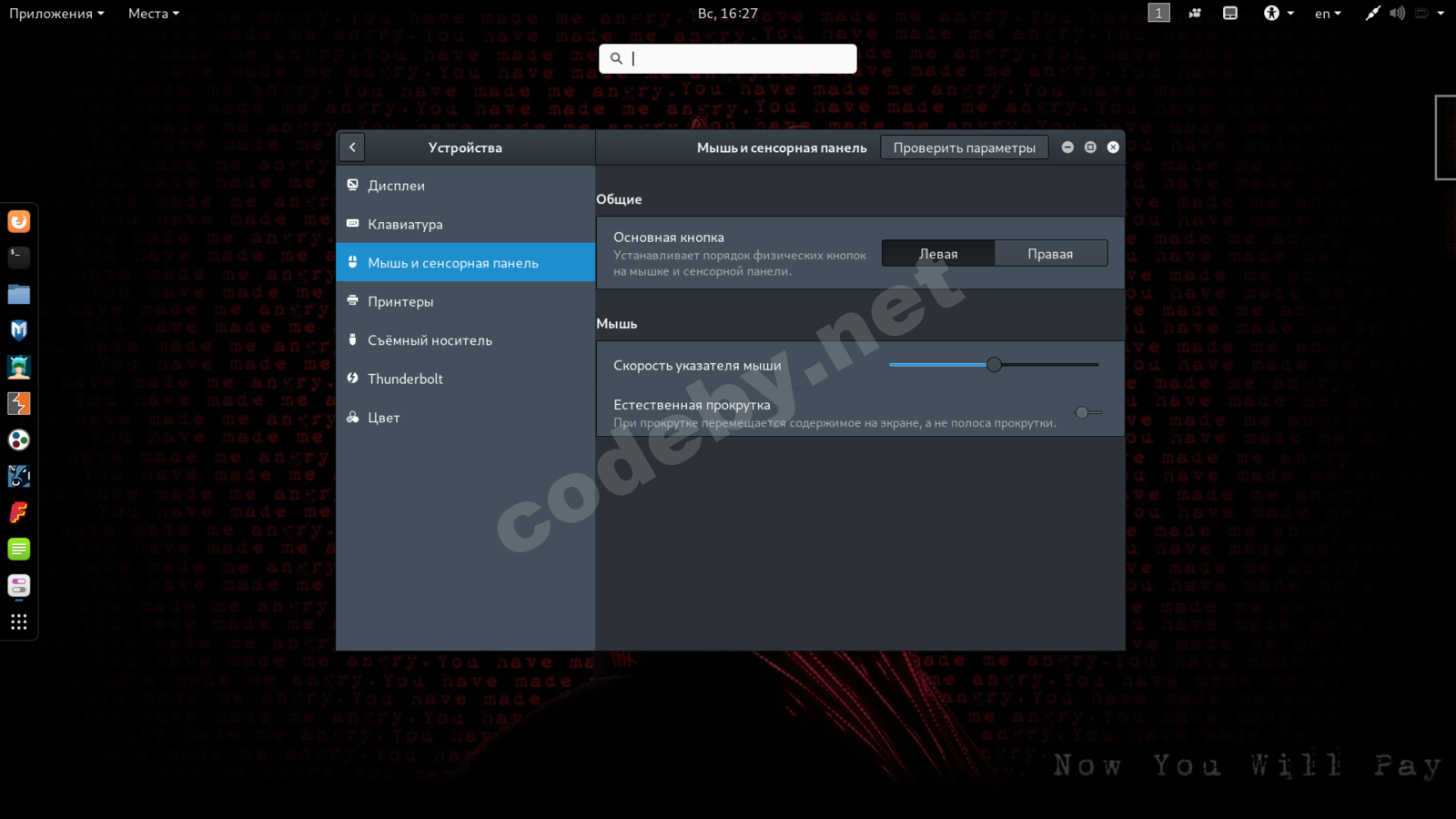
Task: Open the BeEF bull icon in dock
Action: coord(19,476)
